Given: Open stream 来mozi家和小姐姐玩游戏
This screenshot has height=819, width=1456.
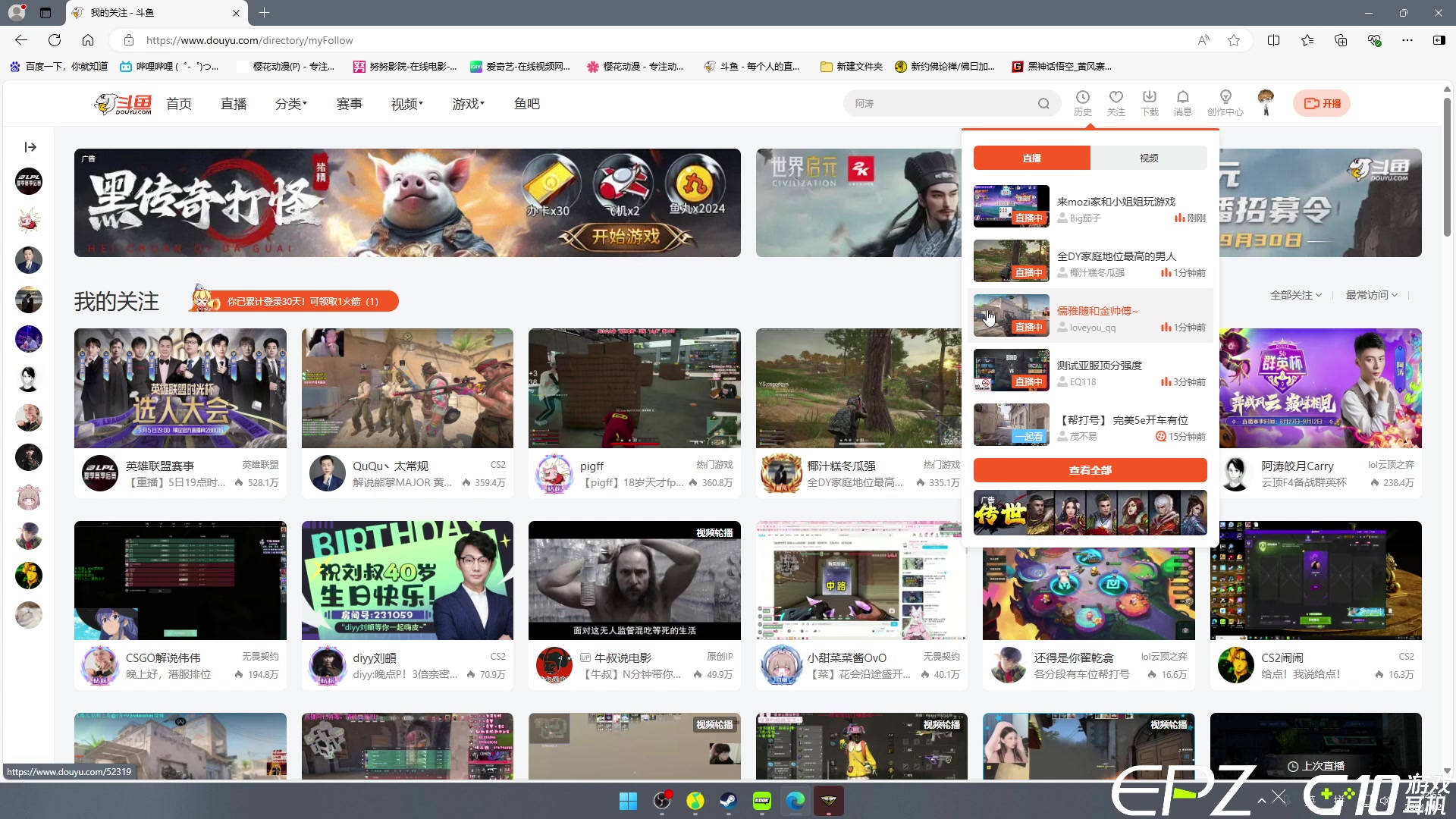Looking at the screenshot, I should click(x=1090, y=207).
